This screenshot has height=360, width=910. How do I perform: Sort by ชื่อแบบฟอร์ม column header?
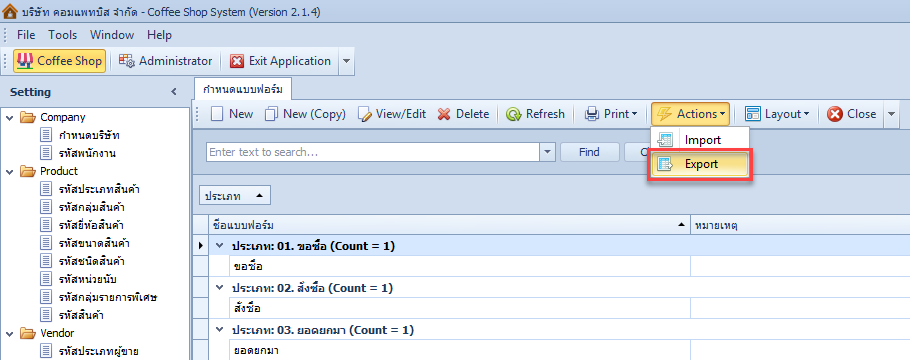[x=449, y=225]
